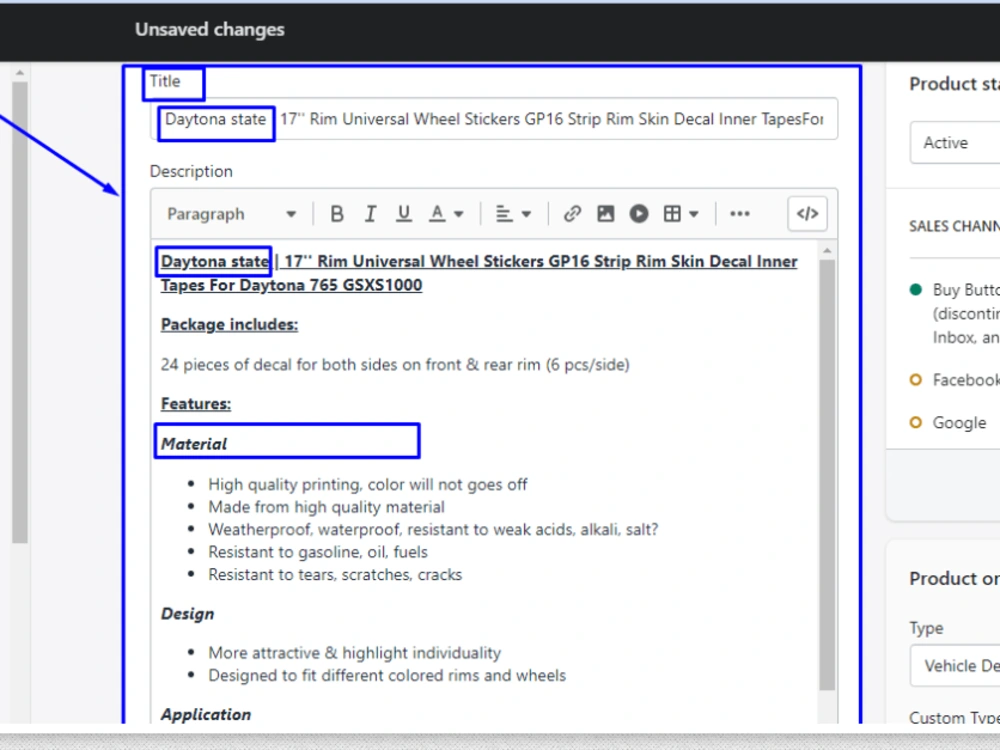
Task: Click the '24 pieces of decal' sentence
Action: tap(395, 365)
